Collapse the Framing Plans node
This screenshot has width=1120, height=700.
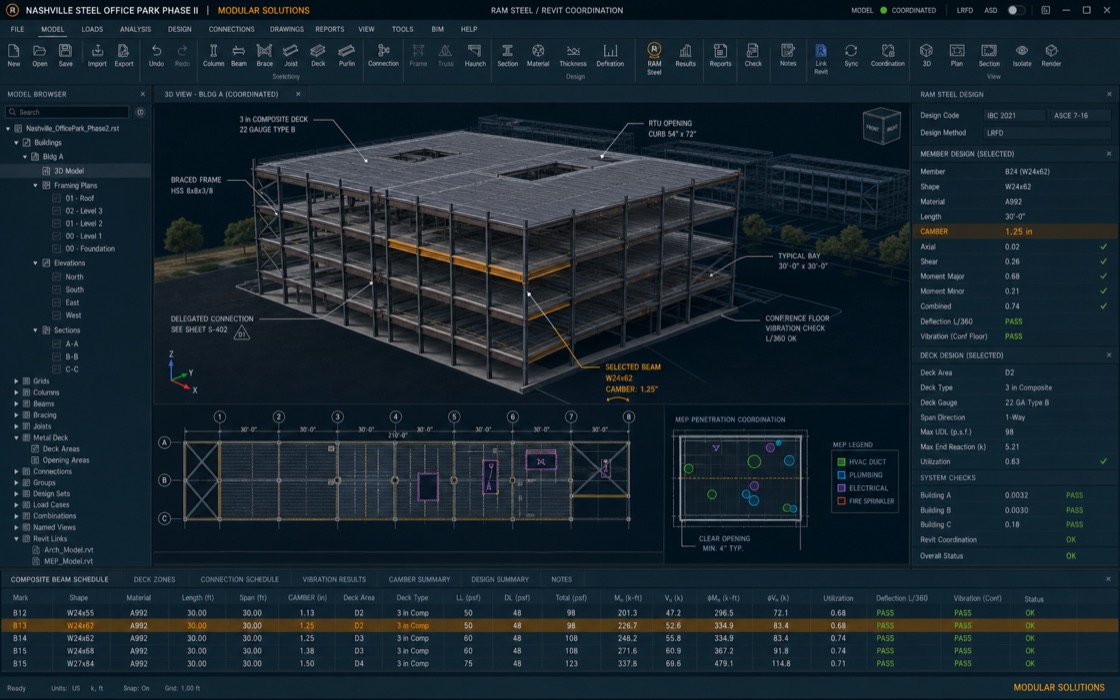(x=35, y=185)
